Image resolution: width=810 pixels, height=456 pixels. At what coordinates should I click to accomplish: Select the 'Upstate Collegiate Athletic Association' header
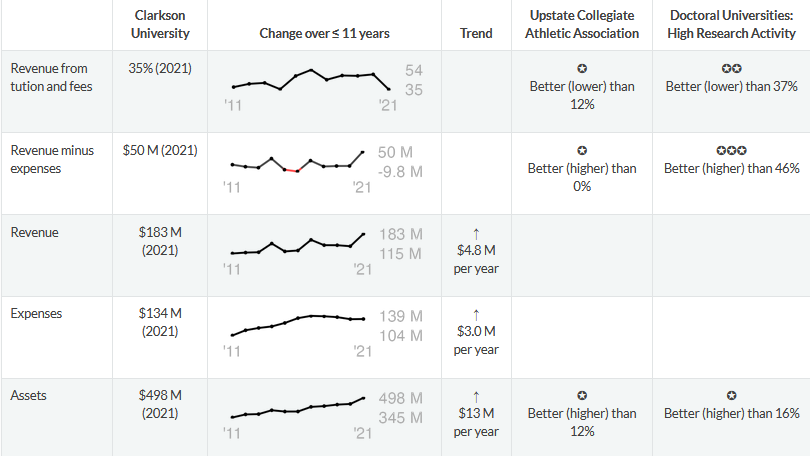pyautogui.click(x=581, y=25)
